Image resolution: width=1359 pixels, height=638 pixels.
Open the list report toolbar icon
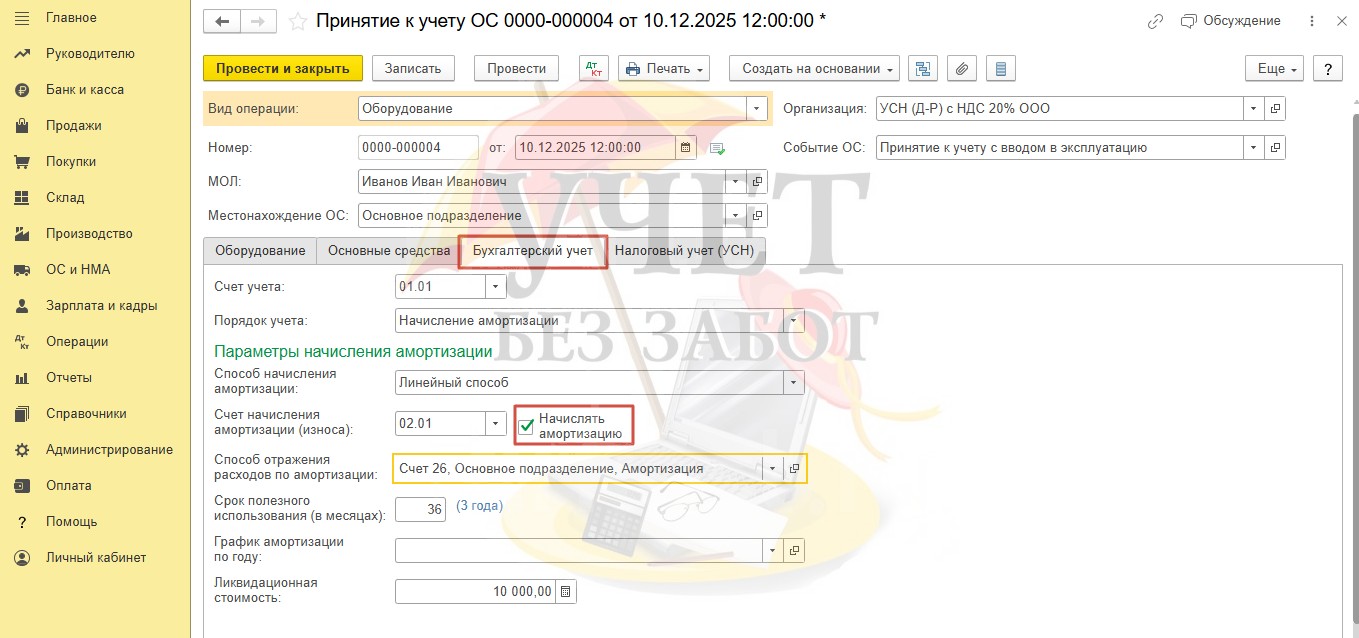click(1001, 68)
